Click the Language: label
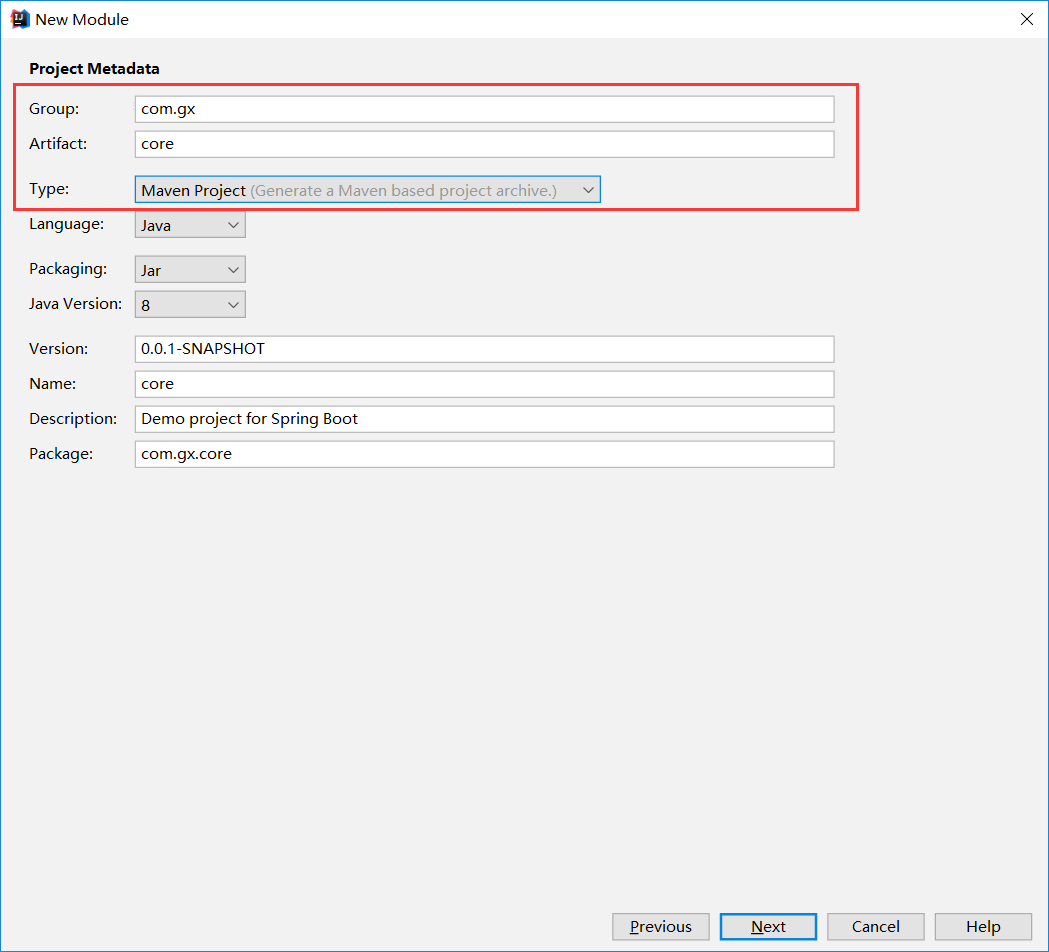The width and height of the screenshot is (1049, 952). pos(67,224)
